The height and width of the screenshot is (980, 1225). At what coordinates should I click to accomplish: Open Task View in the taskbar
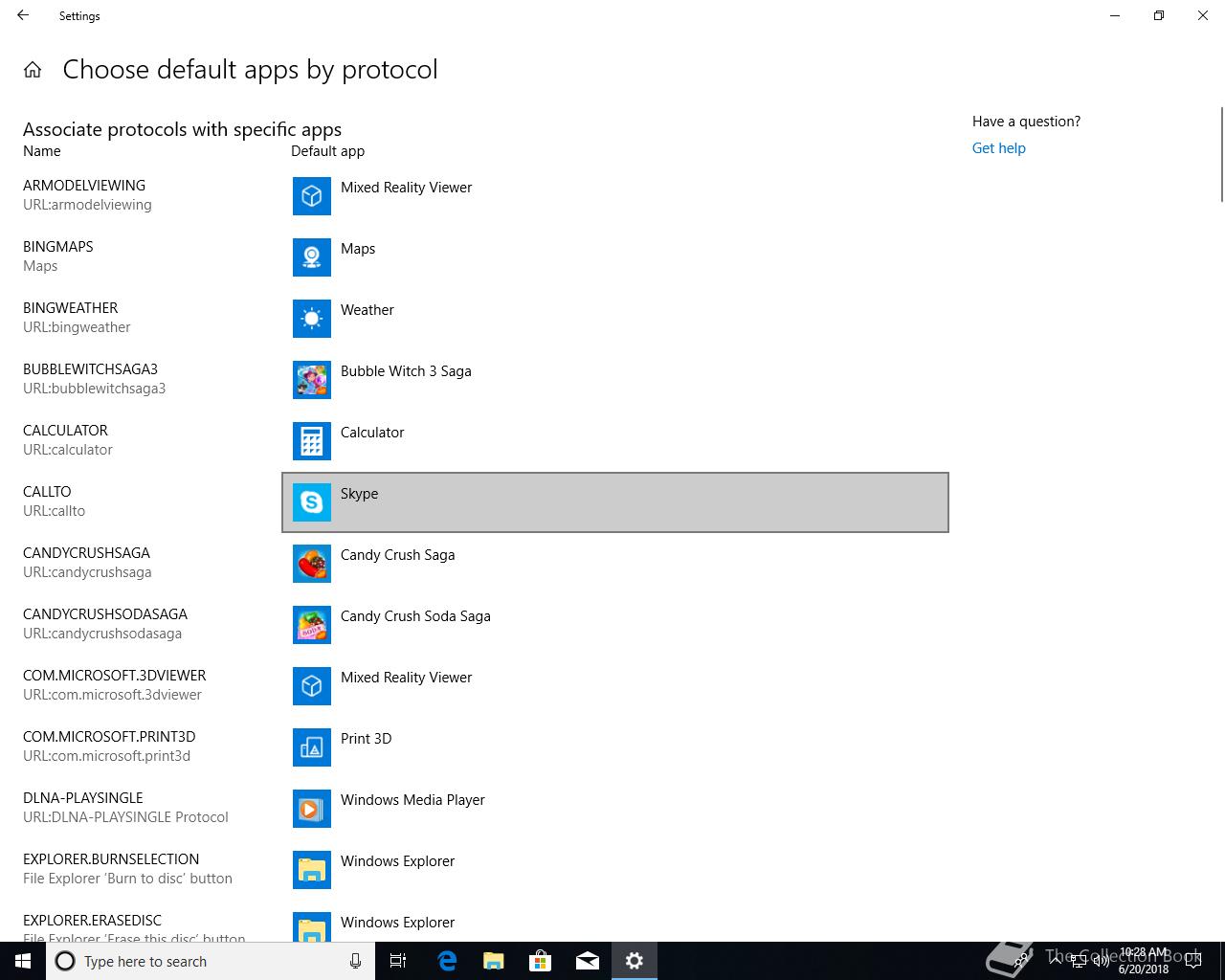coord(398,961)
